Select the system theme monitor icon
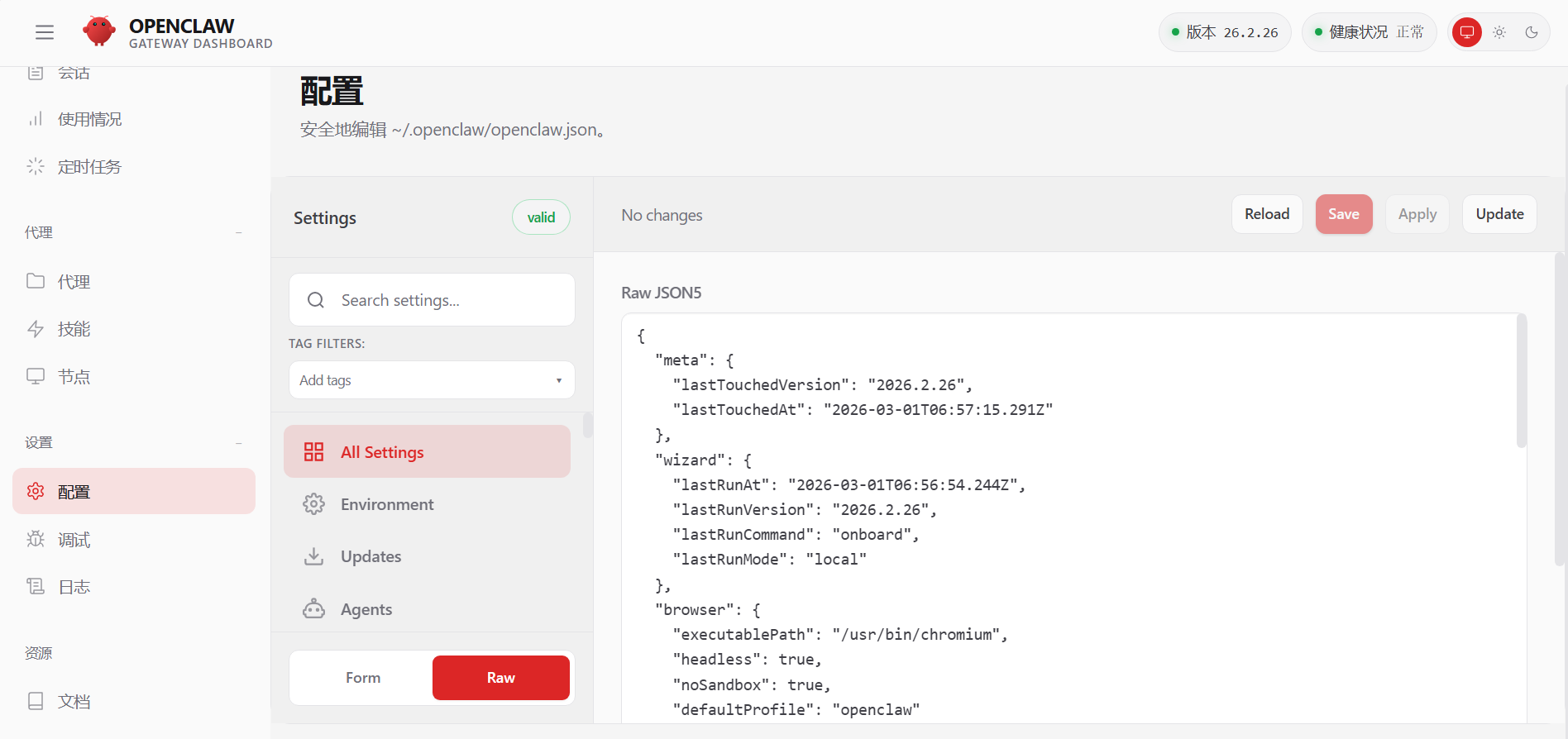Screen dimensions: 1568x739 coord(1466,32)
